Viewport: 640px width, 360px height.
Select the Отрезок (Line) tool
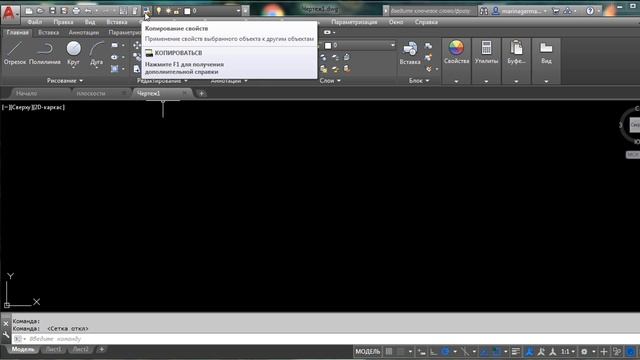[15, 53]
